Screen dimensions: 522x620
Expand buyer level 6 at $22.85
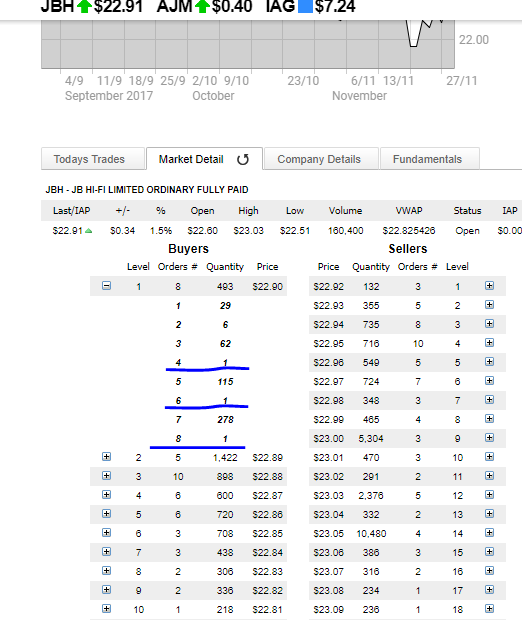(106, 533)
